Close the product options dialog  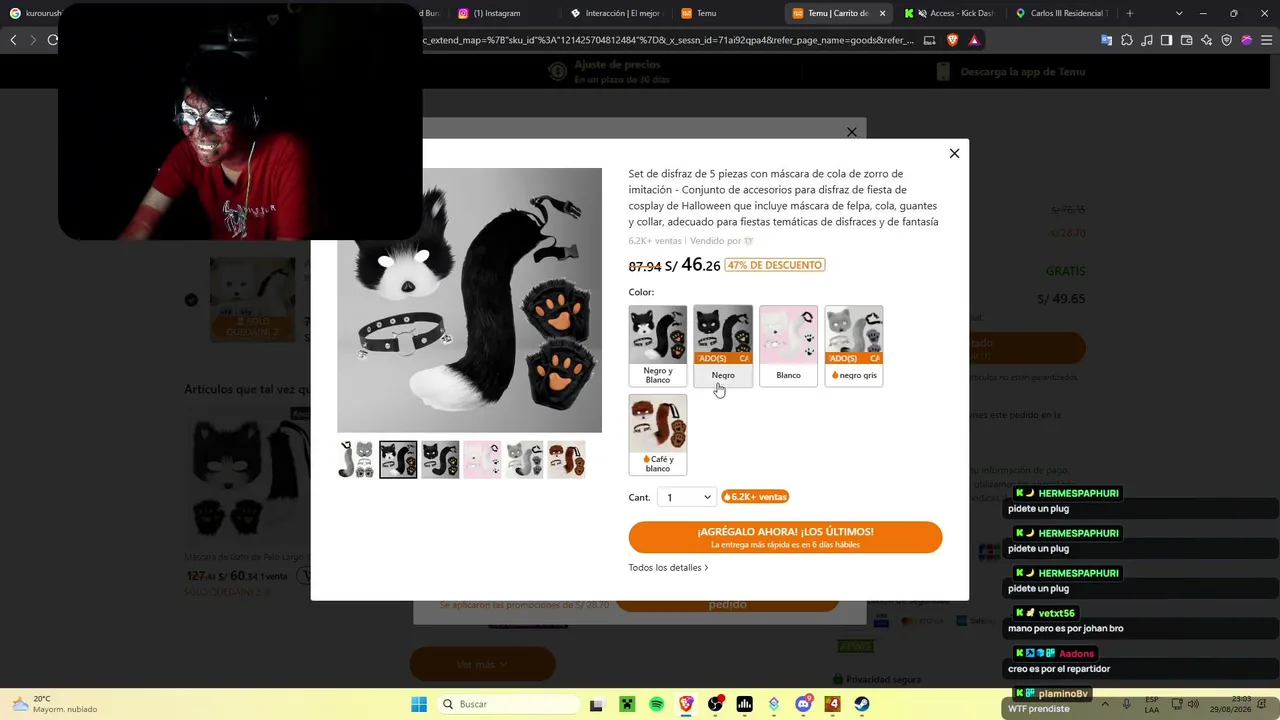click(954, 153)
